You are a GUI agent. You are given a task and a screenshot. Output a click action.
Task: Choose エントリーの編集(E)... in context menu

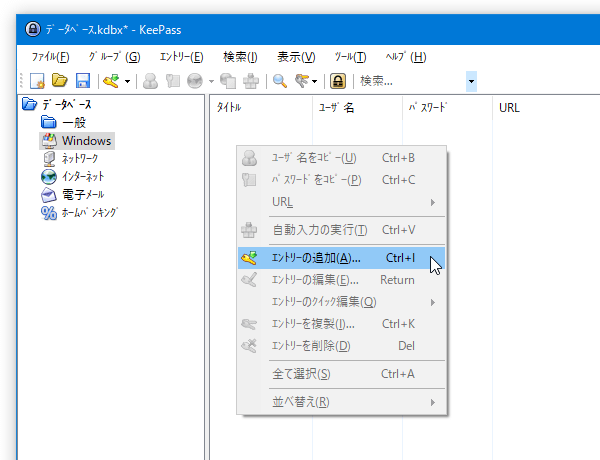pos(341,280)
